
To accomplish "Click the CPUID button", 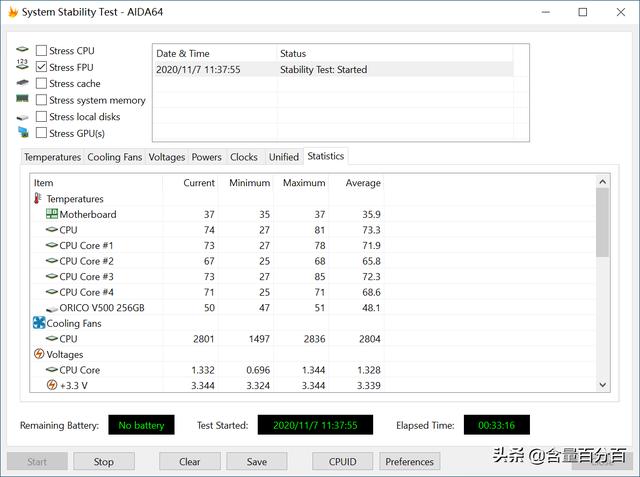I will click(336, 461).
